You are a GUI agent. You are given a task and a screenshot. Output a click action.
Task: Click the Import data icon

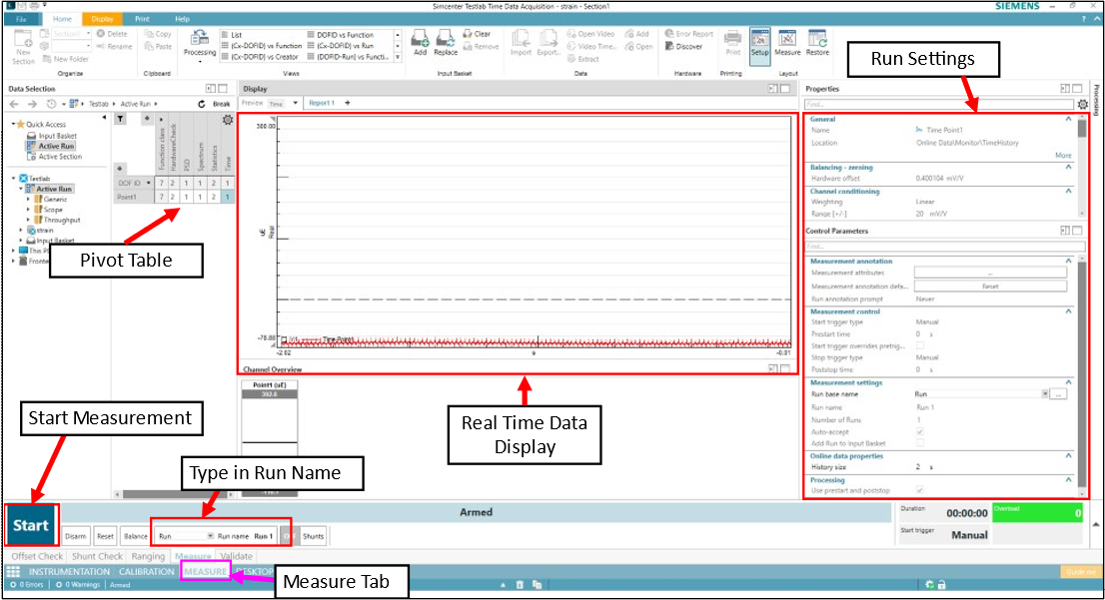tap(521, 39)
